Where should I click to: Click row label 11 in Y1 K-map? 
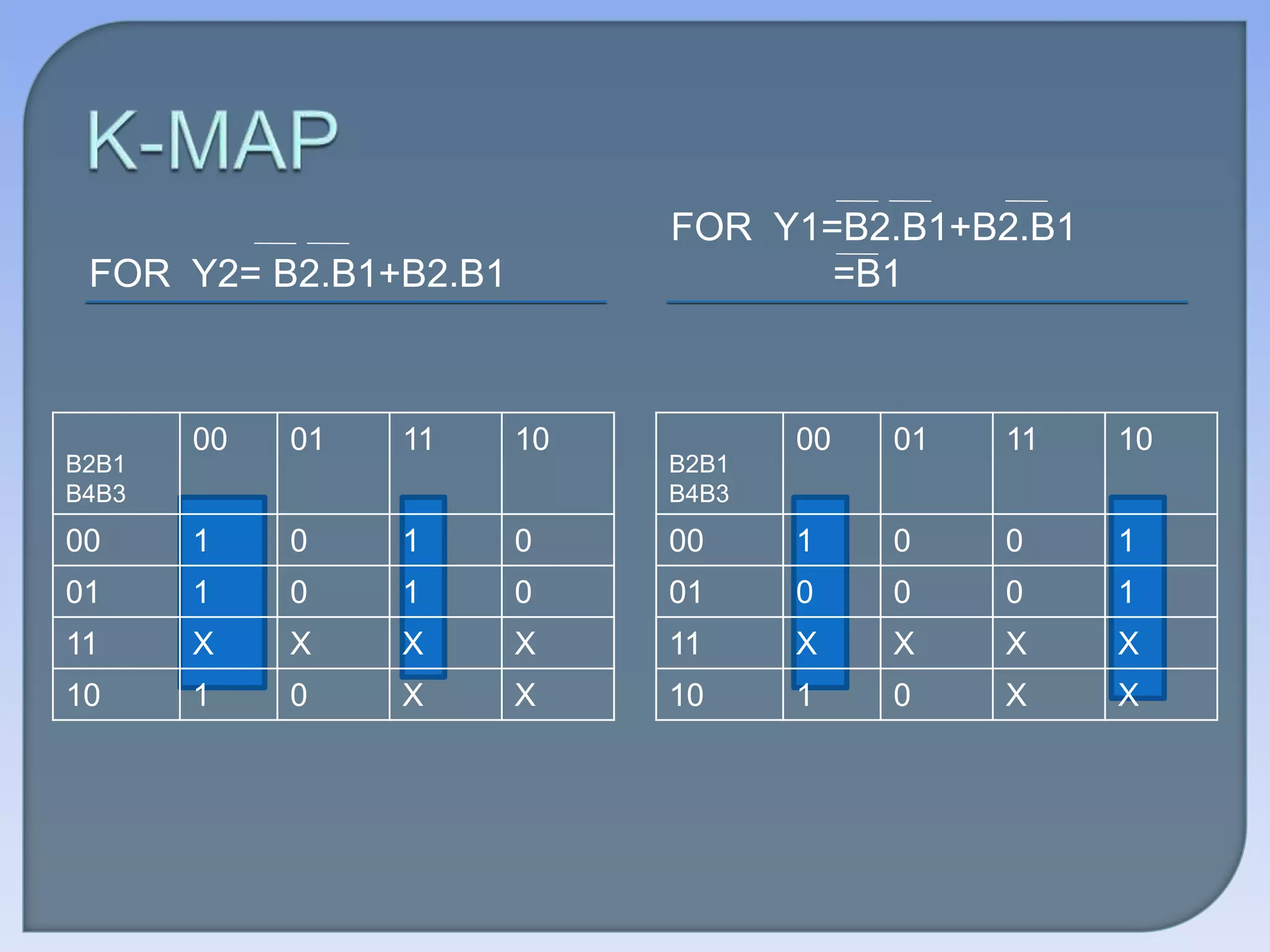(719, 643)
